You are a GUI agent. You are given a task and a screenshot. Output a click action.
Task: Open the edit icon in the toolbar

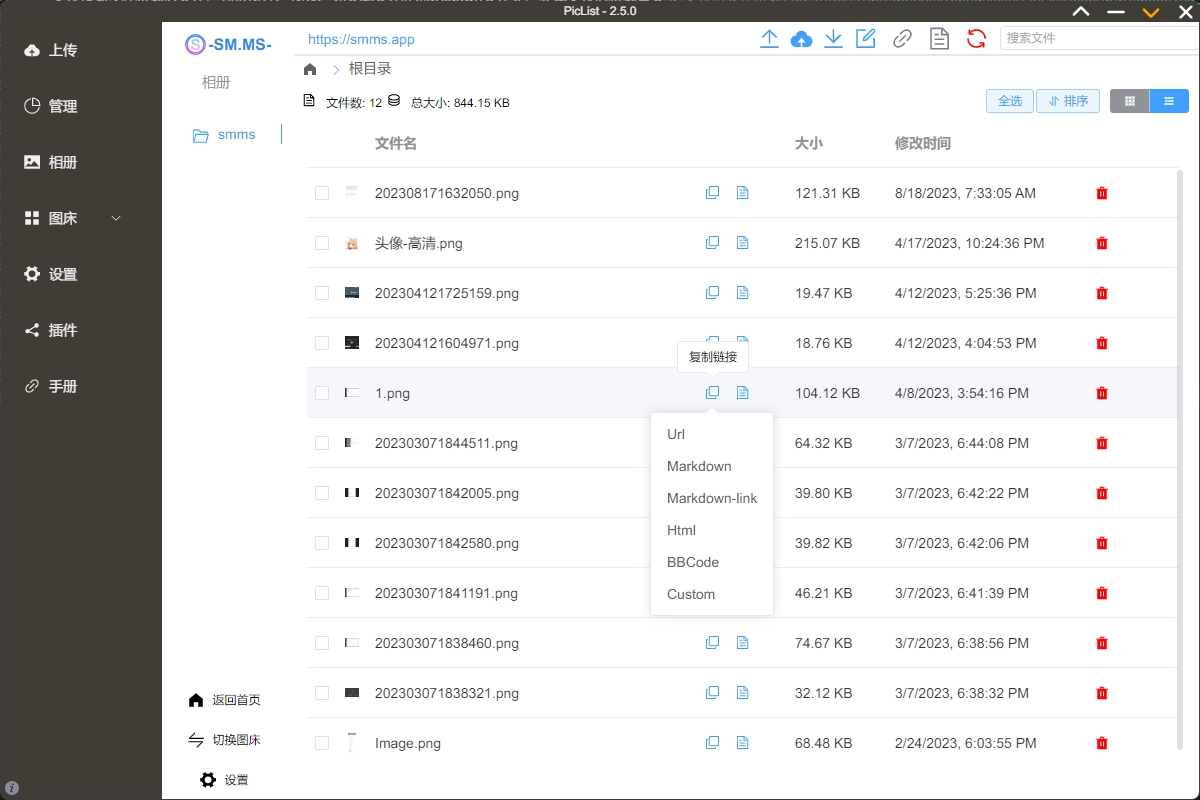(865, 38)
